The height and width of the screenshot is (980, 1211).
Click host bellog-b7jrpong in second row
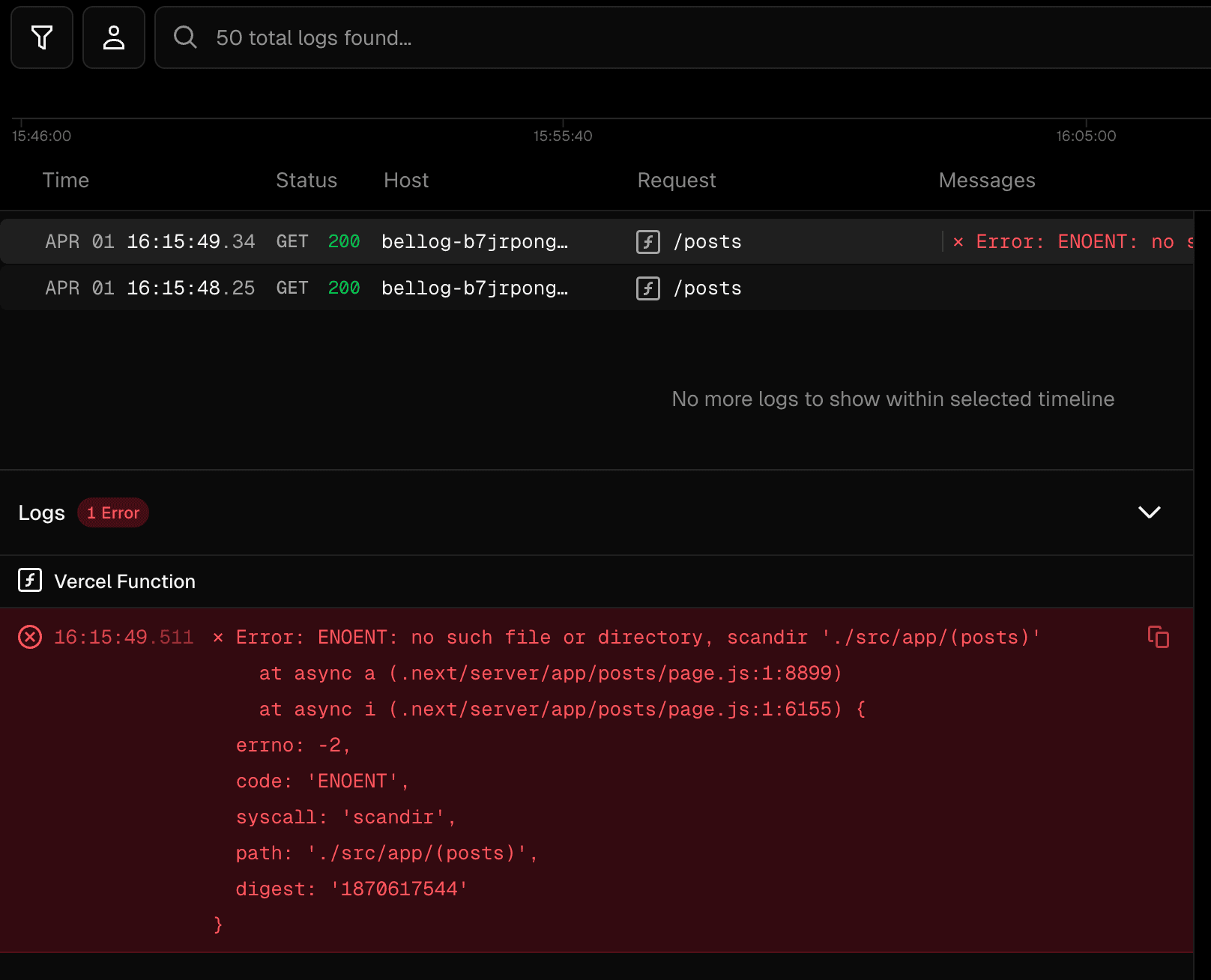[474, 288]
